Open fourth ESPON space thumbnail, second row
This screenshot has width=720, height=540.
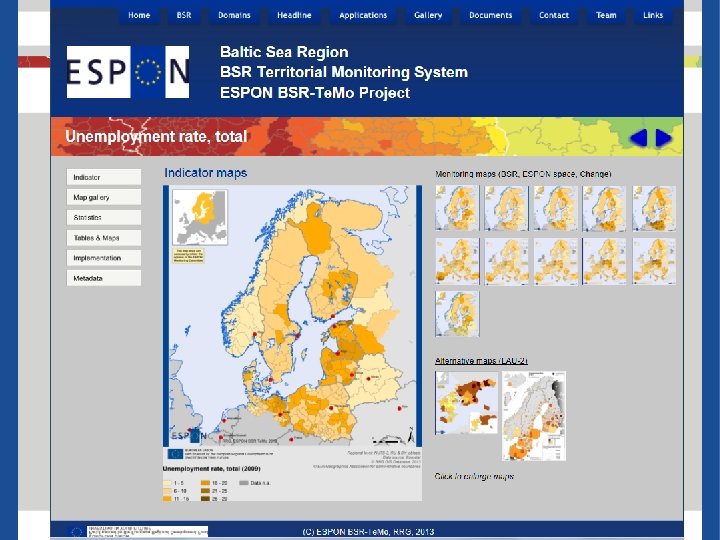coord(604,261)
